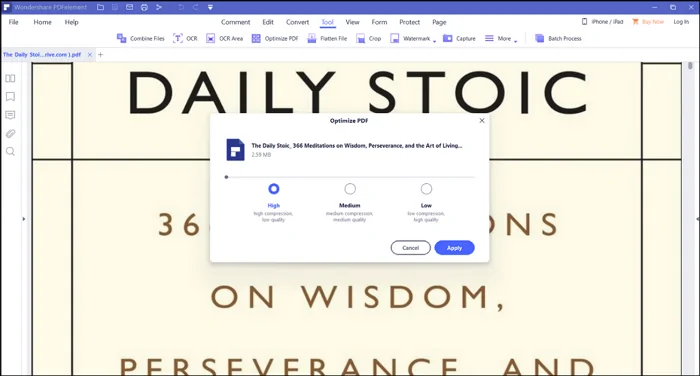Select the OCR Area tool
This screenshot has width=700, height=376.
225,38
